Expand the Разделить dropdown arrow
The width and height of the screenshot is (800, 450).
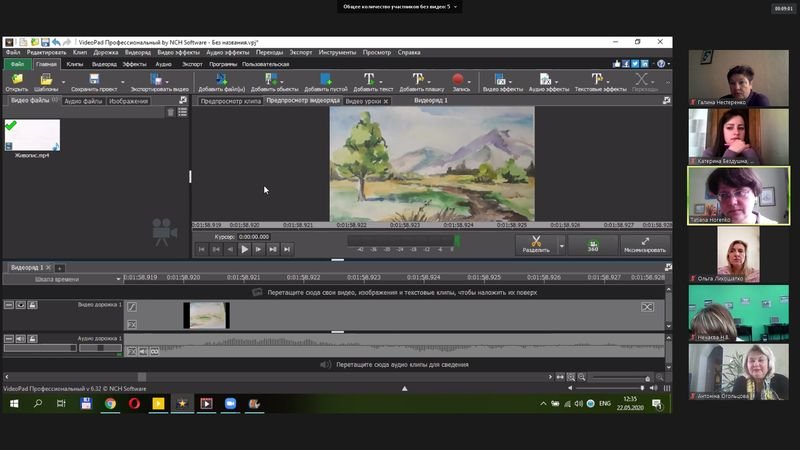(561, 245)
